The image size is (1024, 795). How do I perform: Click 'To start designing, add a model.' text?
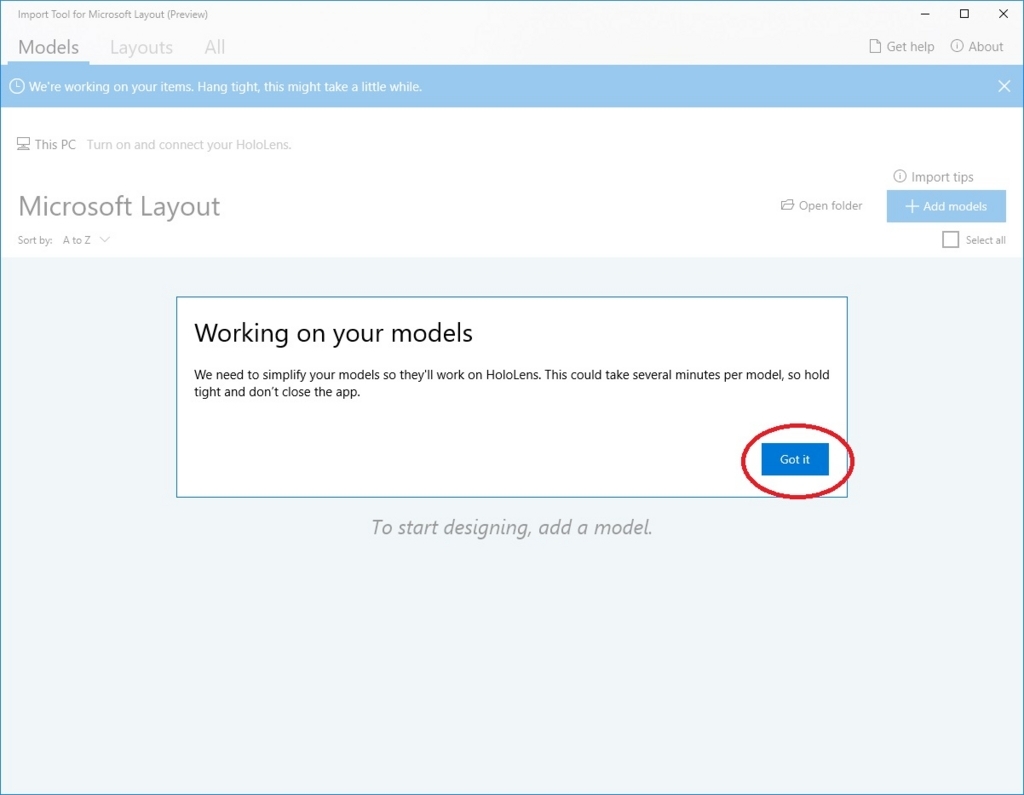[x=511, y=527]
